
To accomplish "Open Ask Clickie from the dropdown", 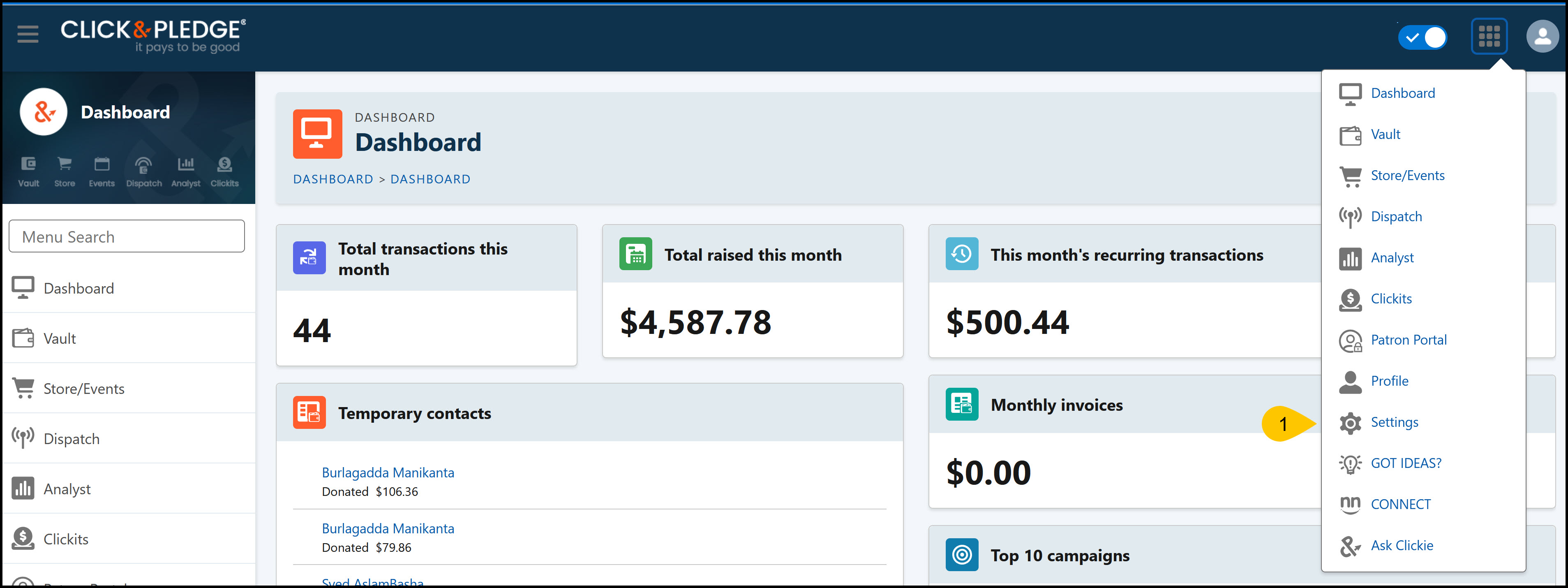I will tap(1401, 545).
